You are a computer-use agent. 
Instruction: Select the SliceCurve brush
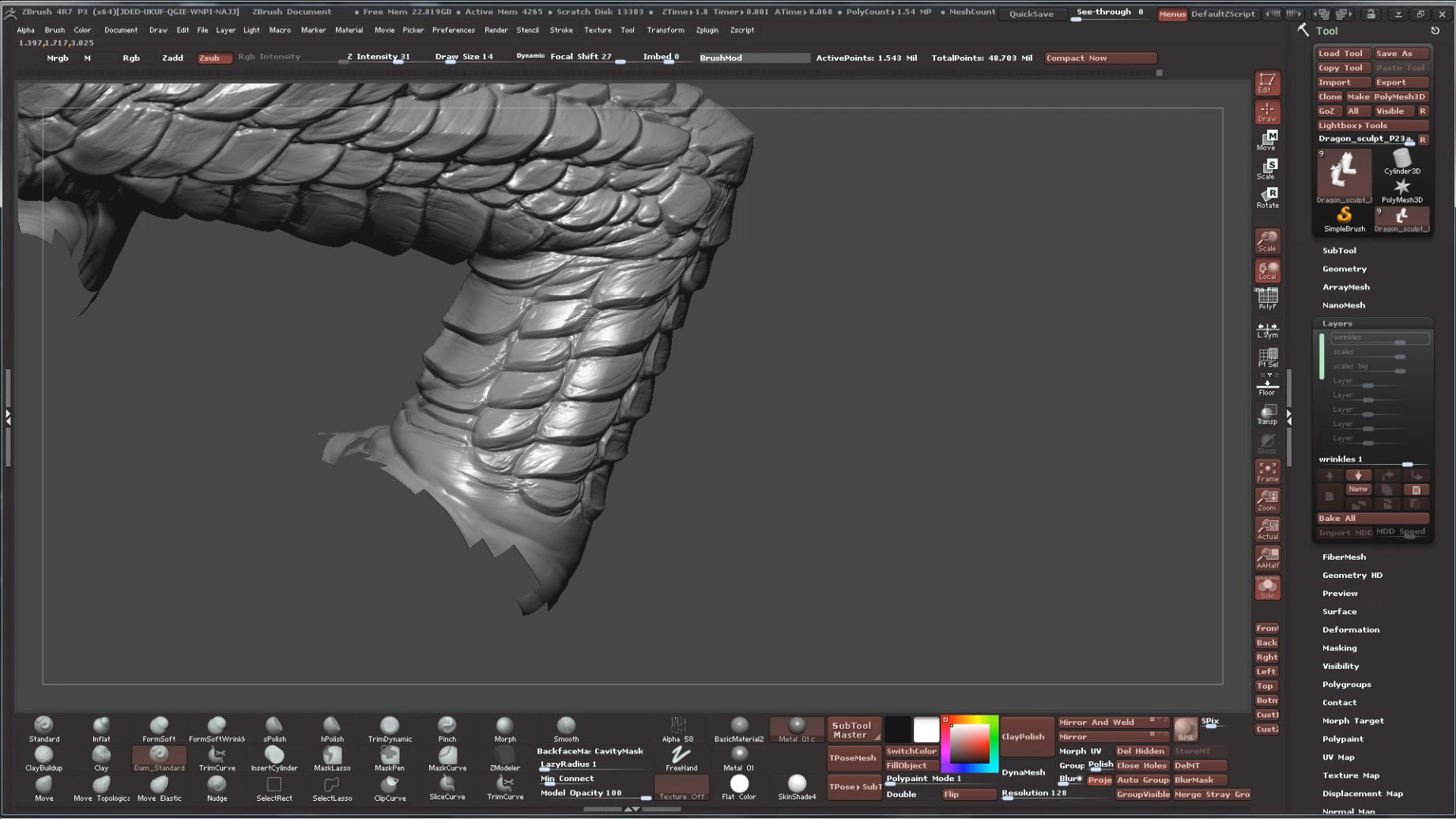(x=447, y=788)
